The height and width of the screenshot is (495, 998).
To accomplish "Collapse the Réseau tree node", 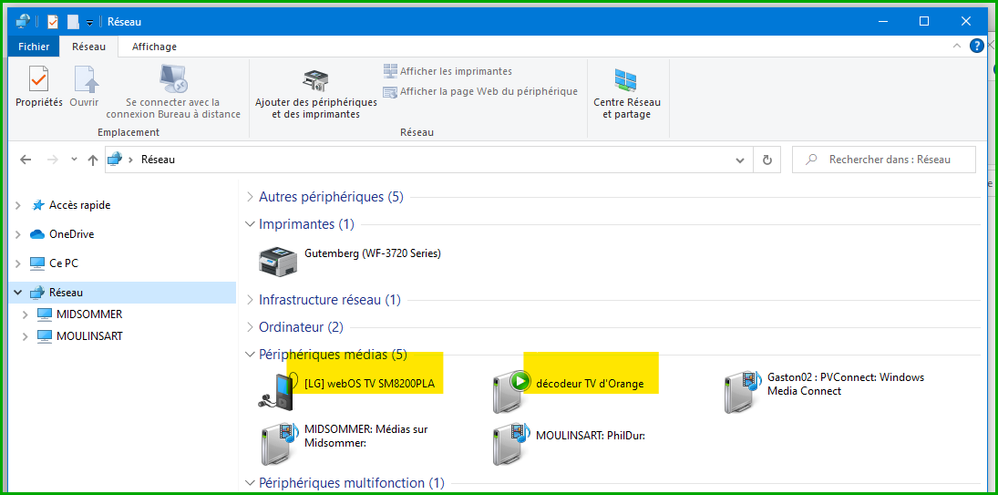I will click(18, 293).
